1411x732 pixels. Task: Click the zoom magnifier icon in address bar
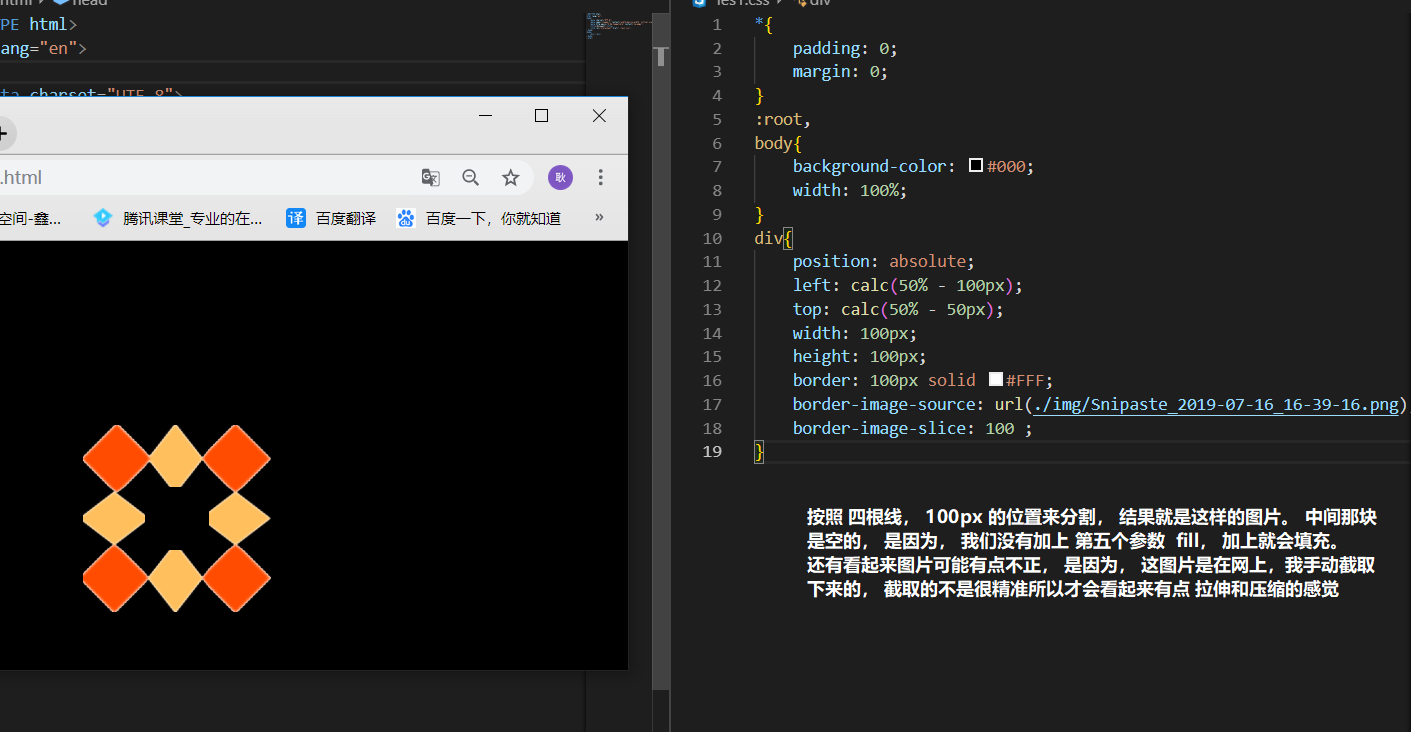[x=471, y=178]
